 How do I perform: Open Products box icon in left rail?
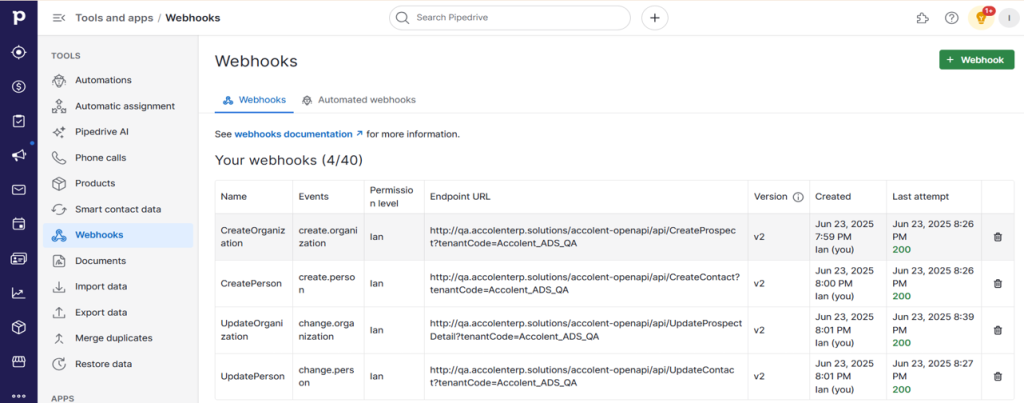click(18, 327)
